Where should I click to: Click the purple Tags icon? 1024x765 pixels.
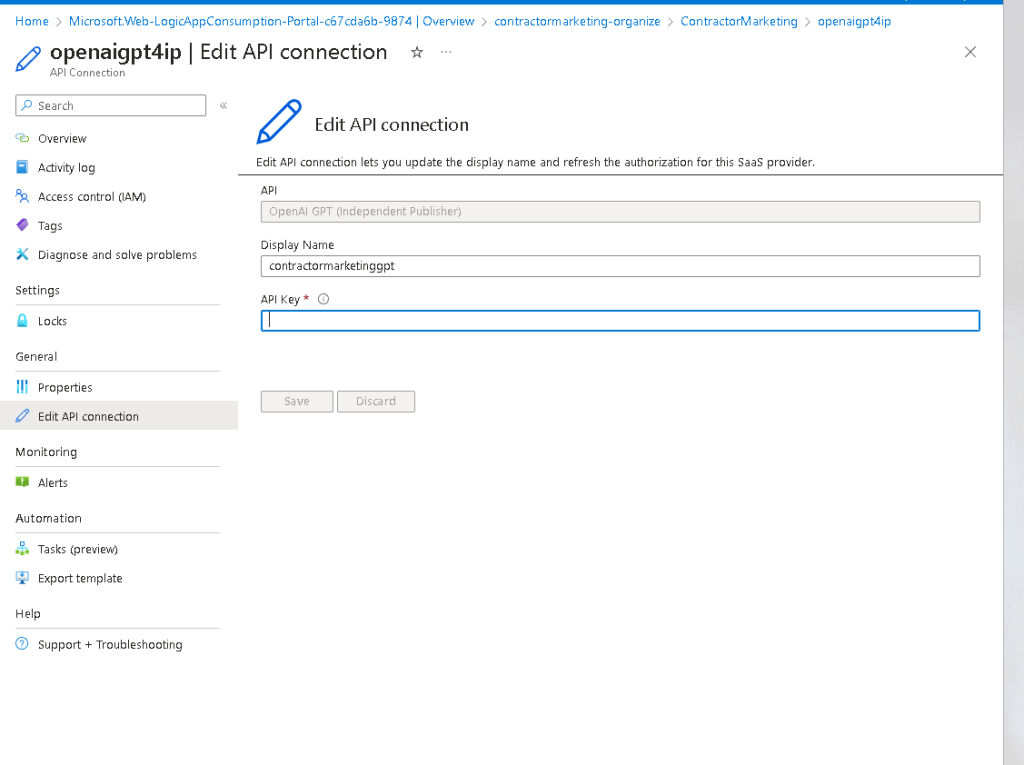[x=22, y=225]
